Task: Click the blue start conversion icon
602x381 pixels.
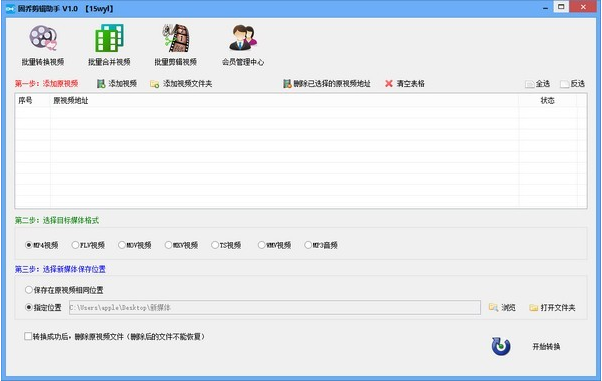Action: tap(501, 346)
